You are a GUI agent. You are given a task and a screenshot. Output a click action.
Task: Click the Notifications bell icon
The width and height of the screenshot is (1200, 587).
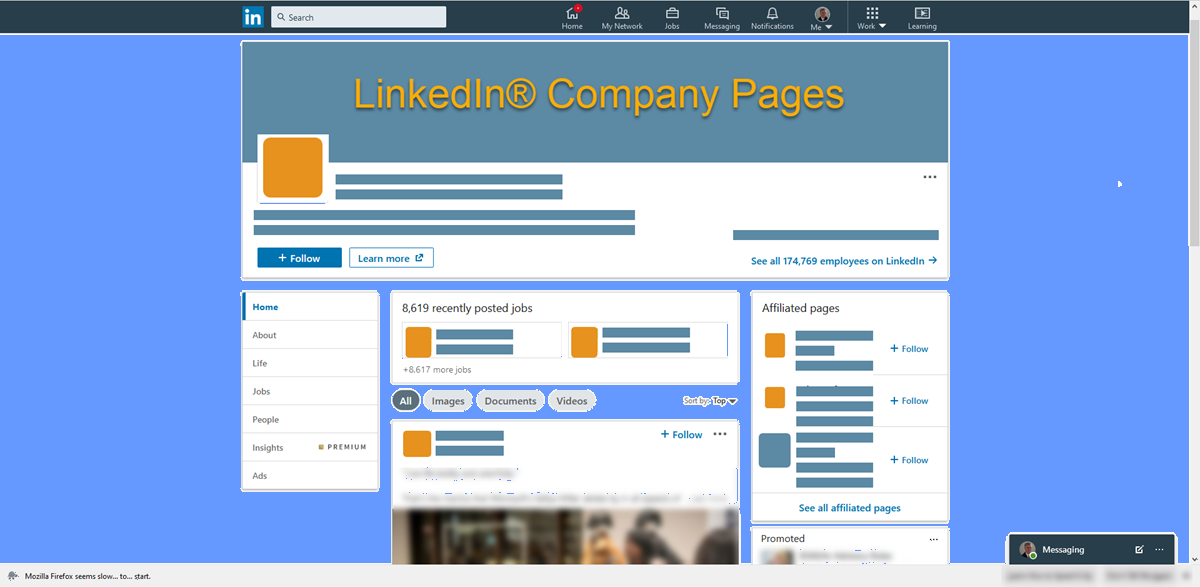point(772,17)
